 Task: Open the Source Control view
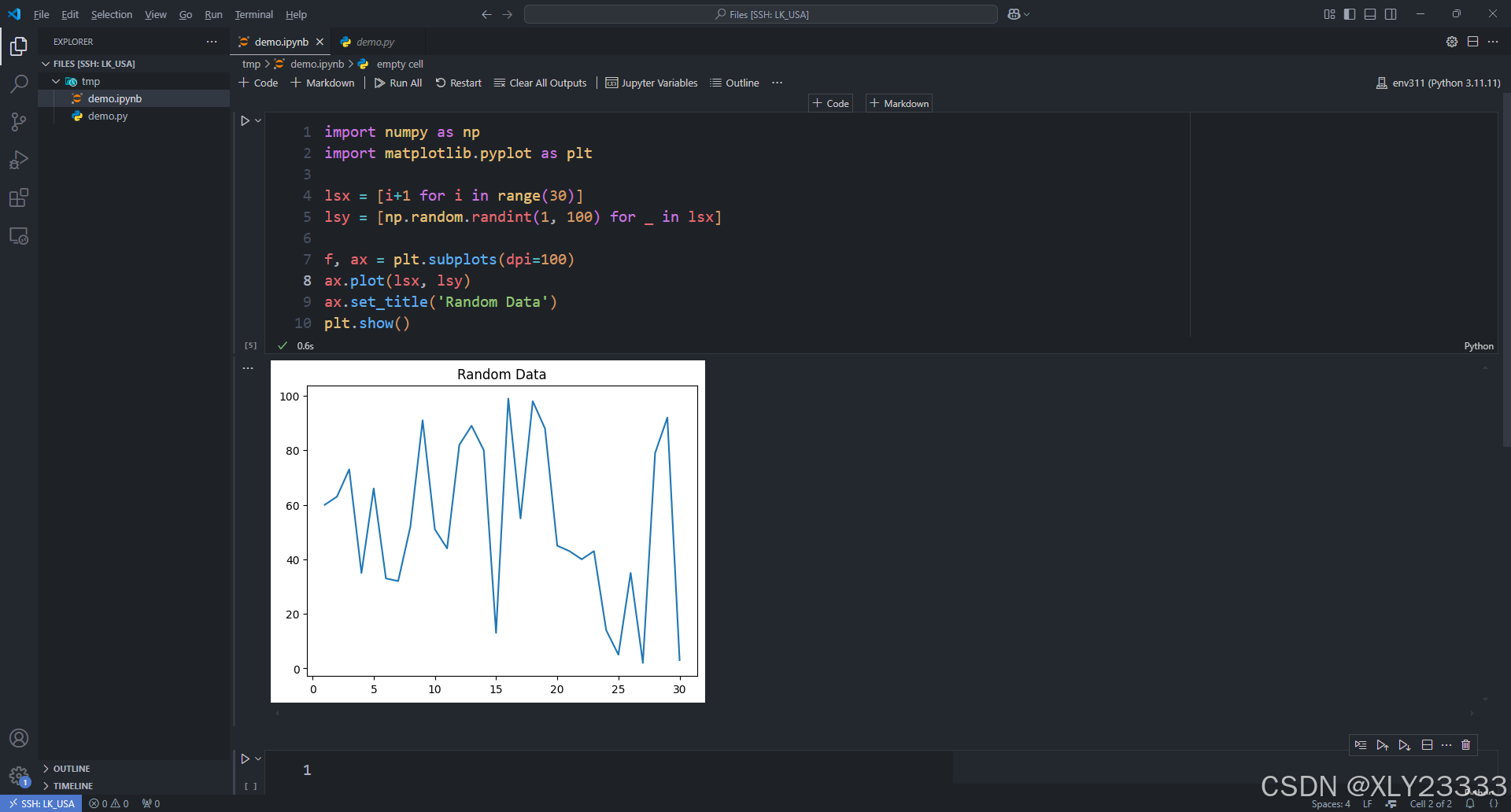coord(19,122)
